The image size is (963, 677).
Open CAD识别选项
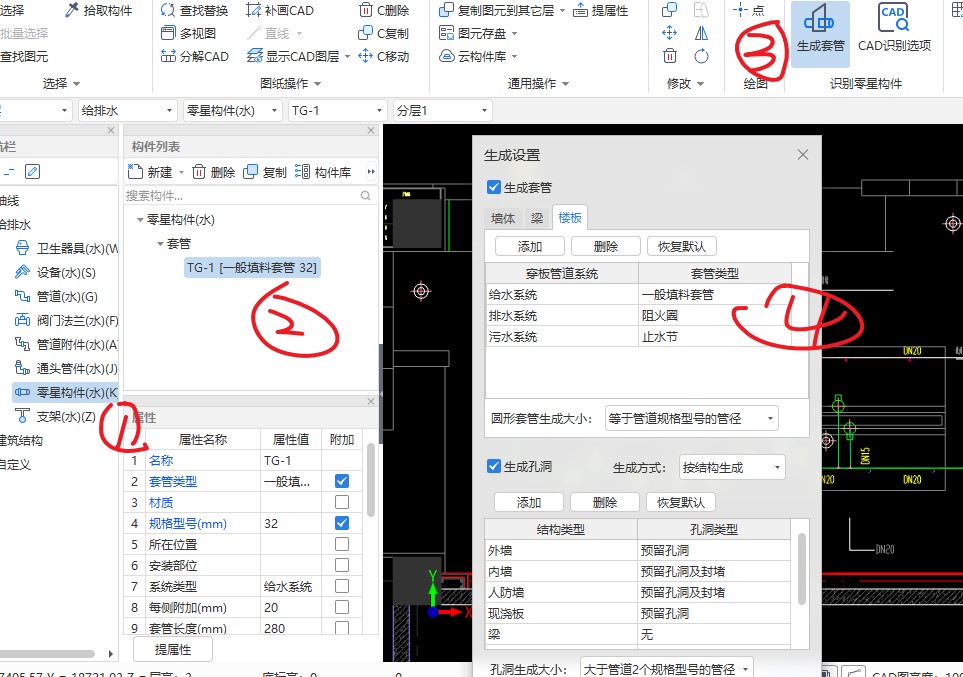pos(894,29)
